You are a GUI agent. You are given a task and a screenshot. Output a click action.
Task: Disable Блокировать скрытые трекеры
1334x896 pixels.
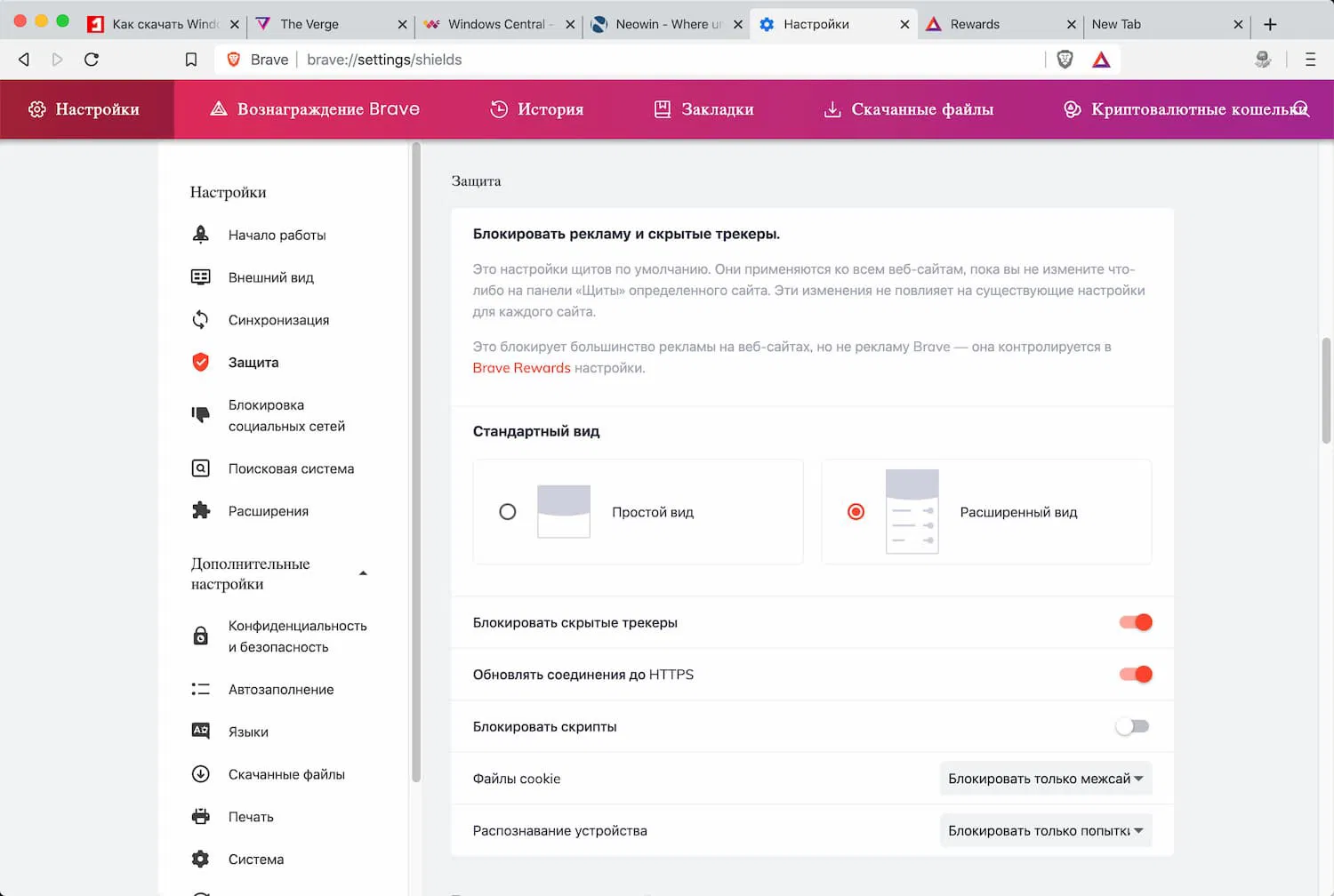(x=1135, y=622)
